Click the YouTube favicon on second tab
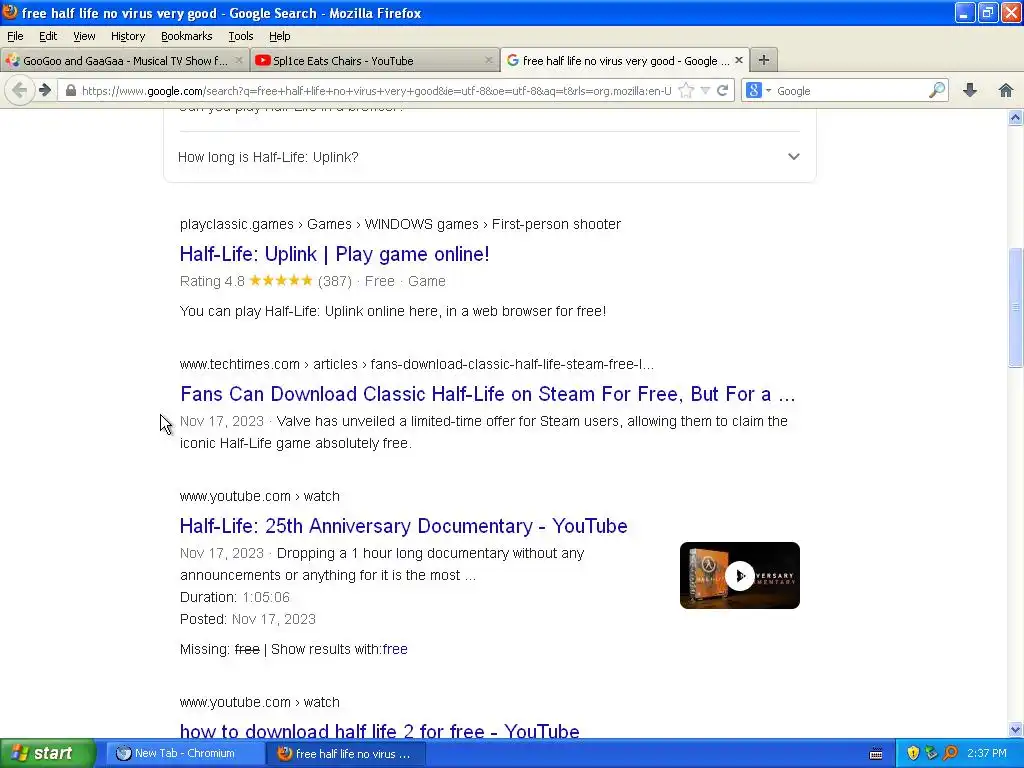 [263, 60]
